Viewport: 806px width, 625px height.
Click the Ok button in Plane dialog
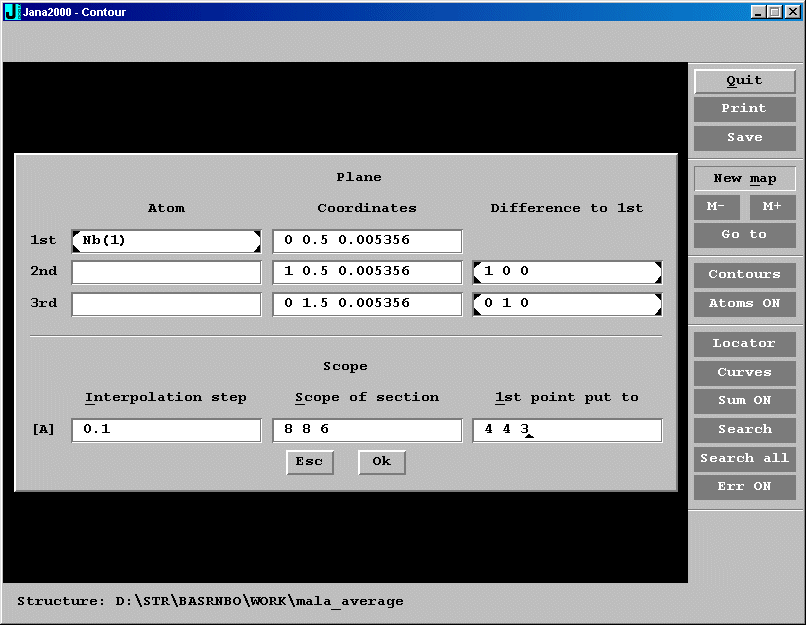[x=381, y=462]
